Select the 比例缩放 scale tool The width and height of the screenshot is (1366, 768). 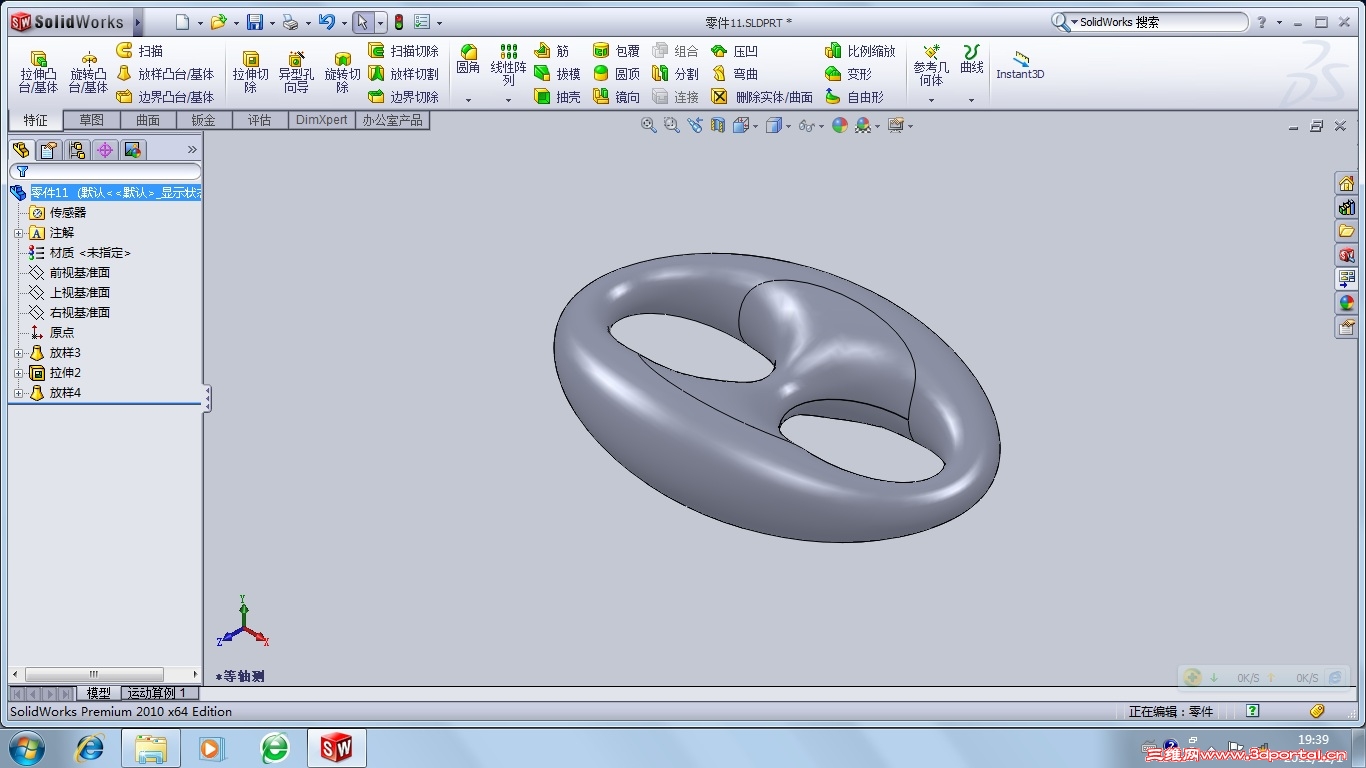point(860,51)
